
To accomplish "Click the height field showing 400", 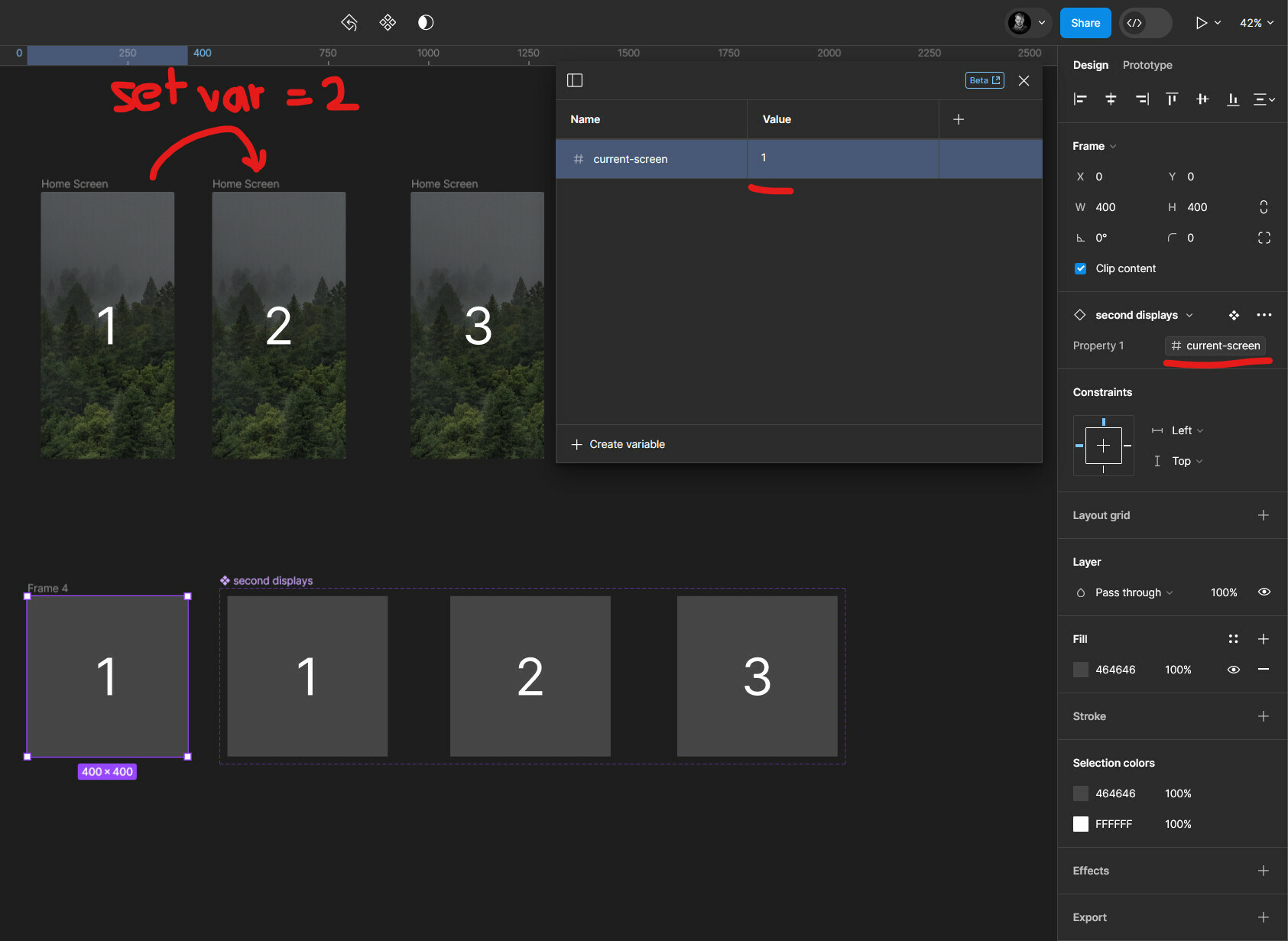I will point(1204,207).
